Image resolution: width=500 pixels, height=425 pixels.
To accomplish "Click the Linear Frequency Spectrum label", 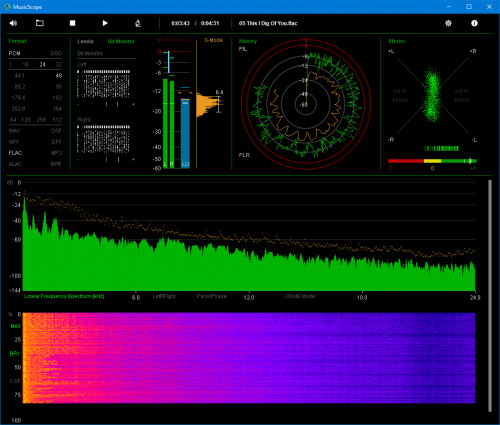I will [x=64, y=296].
